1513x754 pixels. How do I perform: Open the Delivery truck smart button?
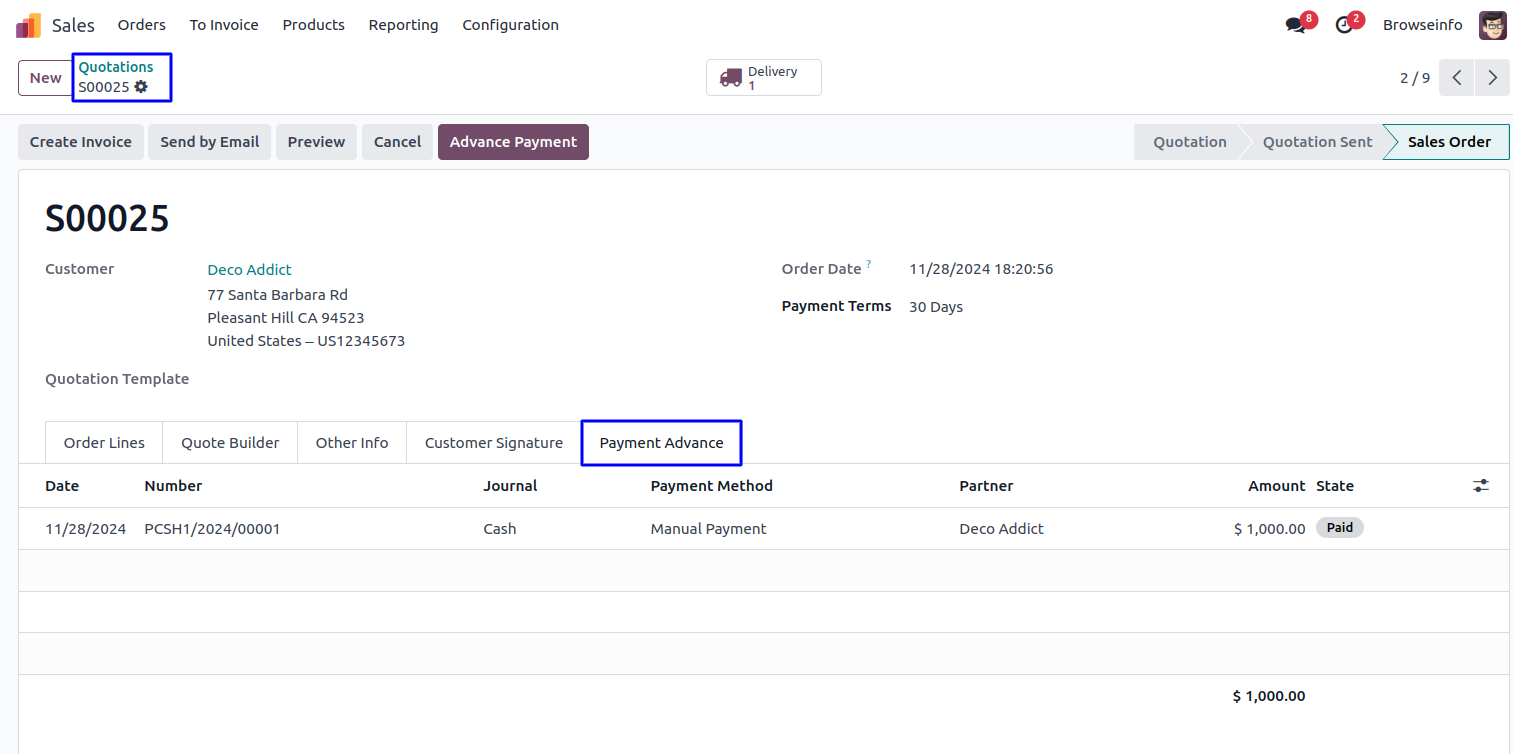[763, 78]
